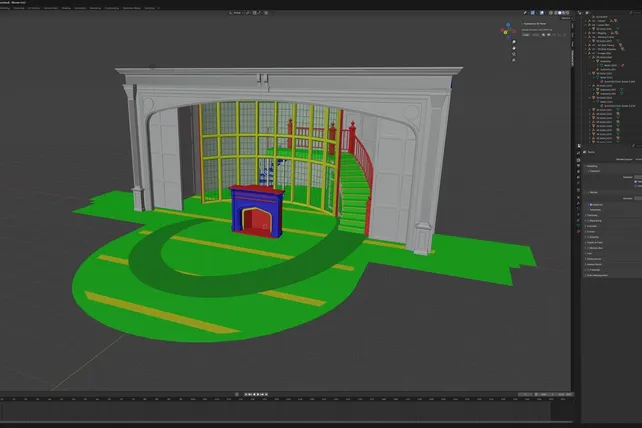Click the zoom magnifier navigation icon
The height and width of the screenshot is (428, 642).
[x=514, y=42]
